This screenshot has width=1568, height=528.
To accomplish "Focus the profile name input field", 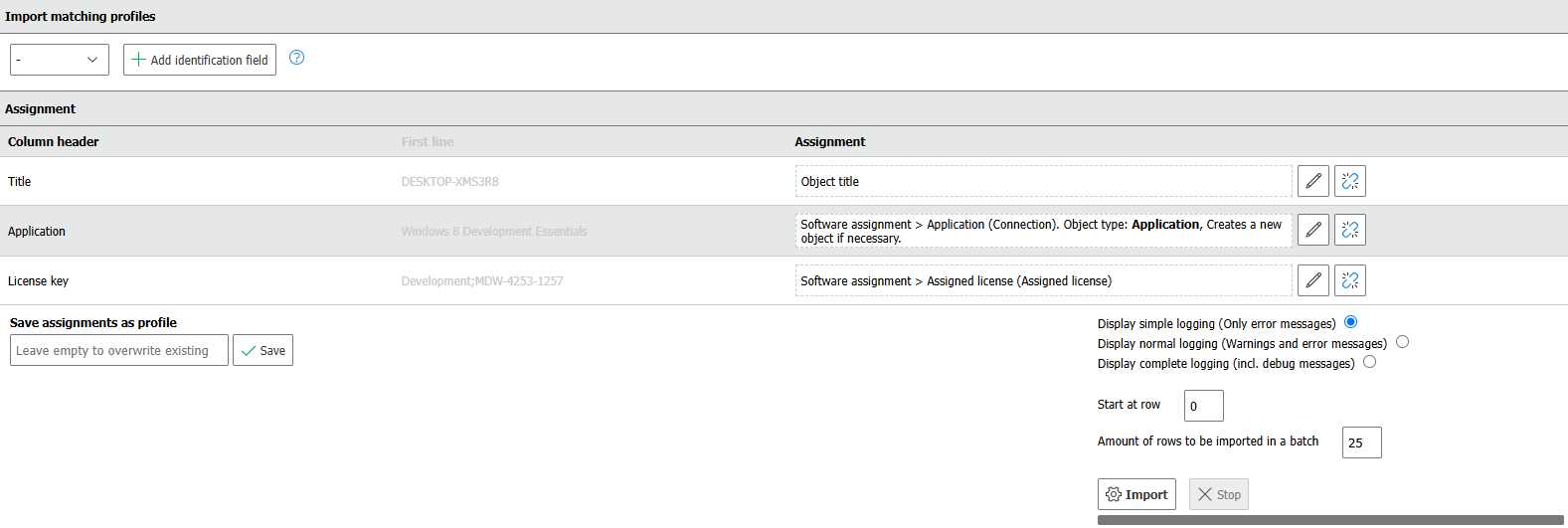I will 119,350.
